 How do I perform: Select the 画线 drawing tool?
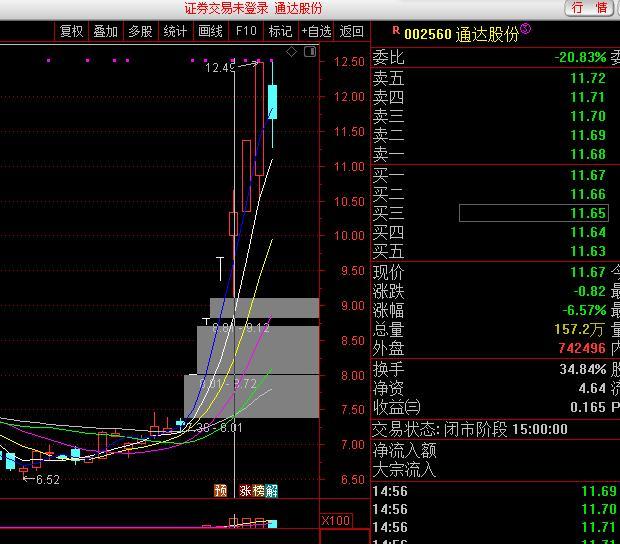pos(210,31)
